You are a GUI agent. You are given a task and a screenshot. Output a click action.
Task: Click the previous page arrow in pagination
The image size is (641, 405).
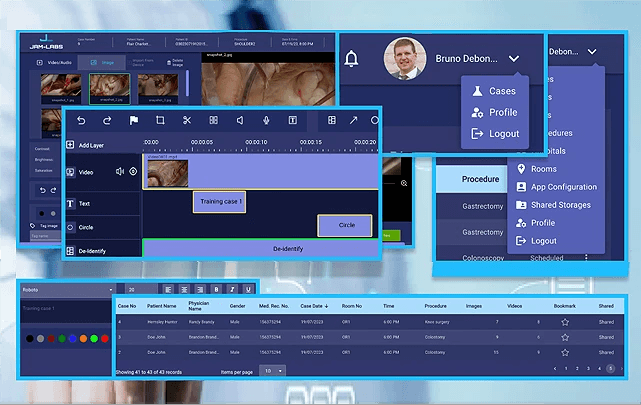[555, 368]
